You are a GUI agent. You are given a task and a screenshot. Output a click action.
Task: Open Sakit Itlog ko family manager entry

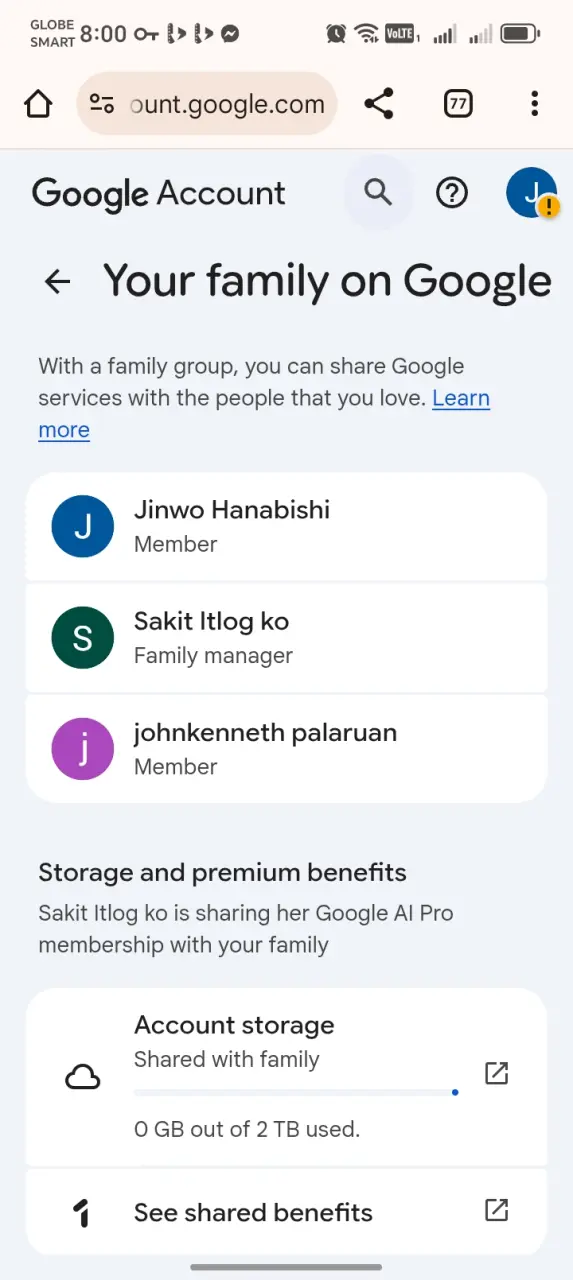[x=286, y=638]
